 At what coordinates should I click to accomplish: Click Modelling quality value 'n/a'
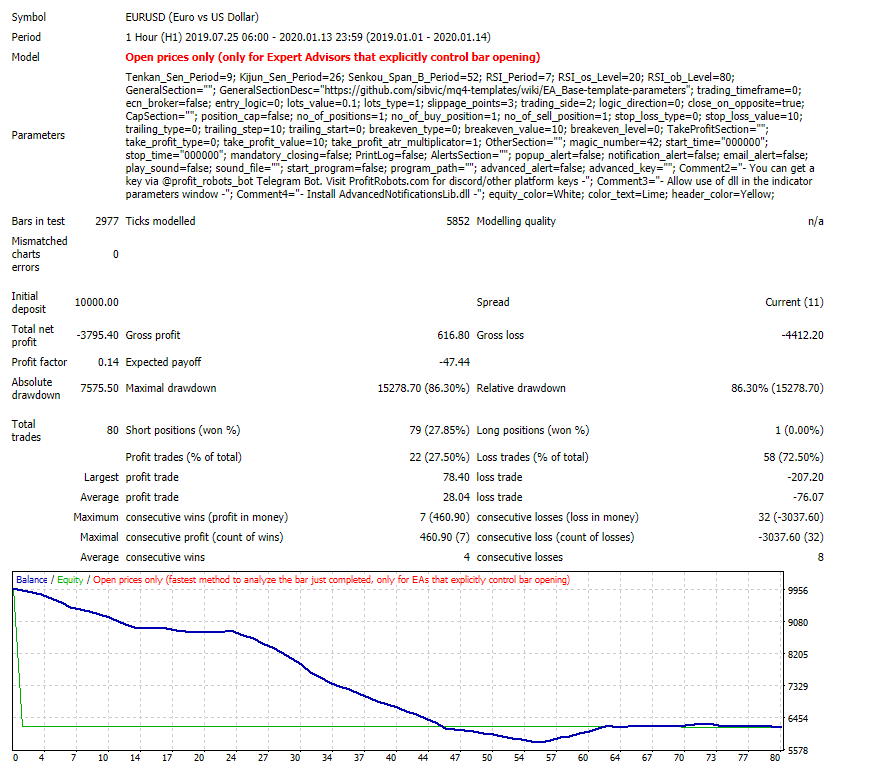[816, 221]
